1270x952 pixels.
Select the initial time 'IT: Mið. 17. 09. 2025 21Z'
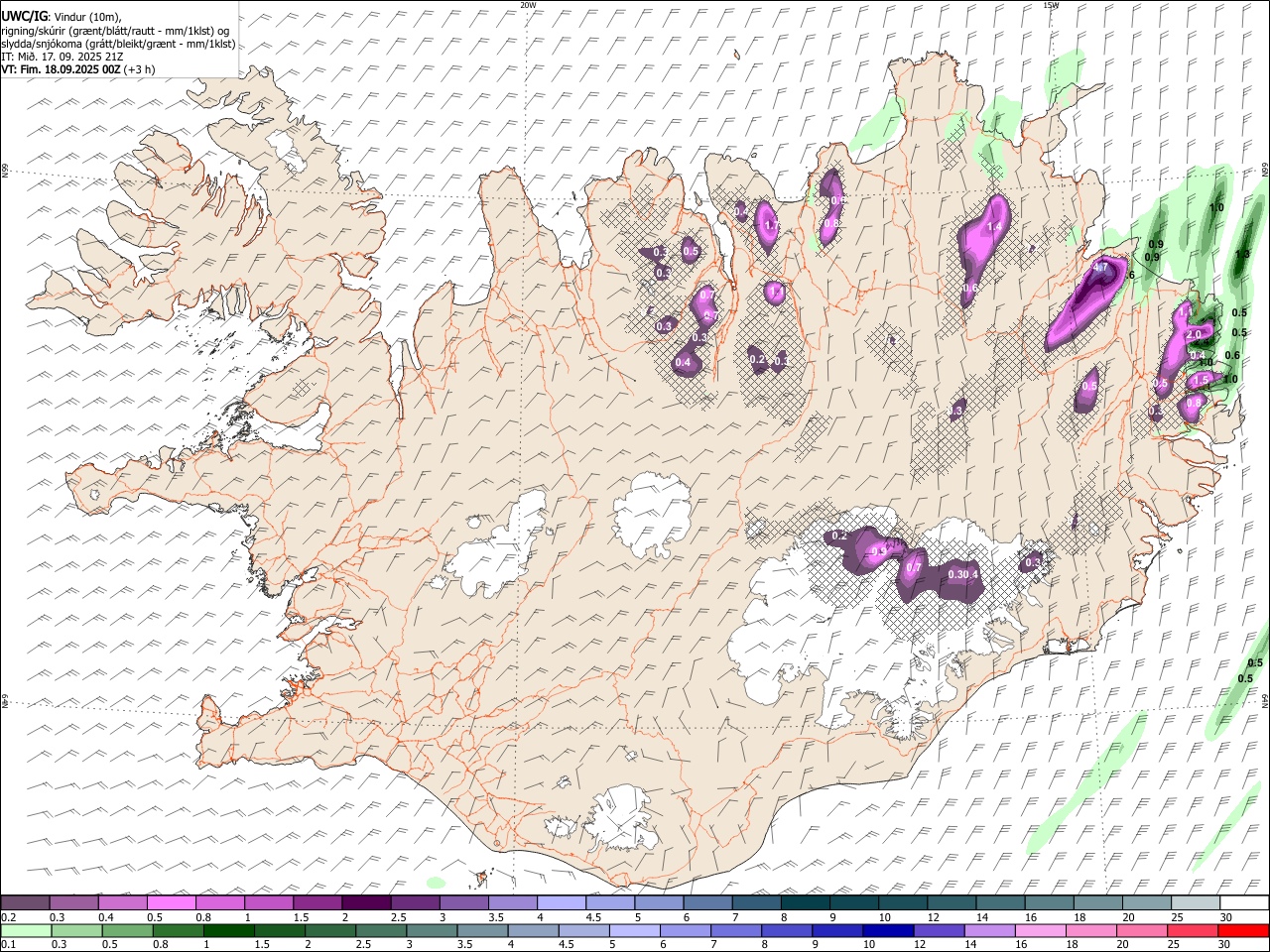point(62,57)
